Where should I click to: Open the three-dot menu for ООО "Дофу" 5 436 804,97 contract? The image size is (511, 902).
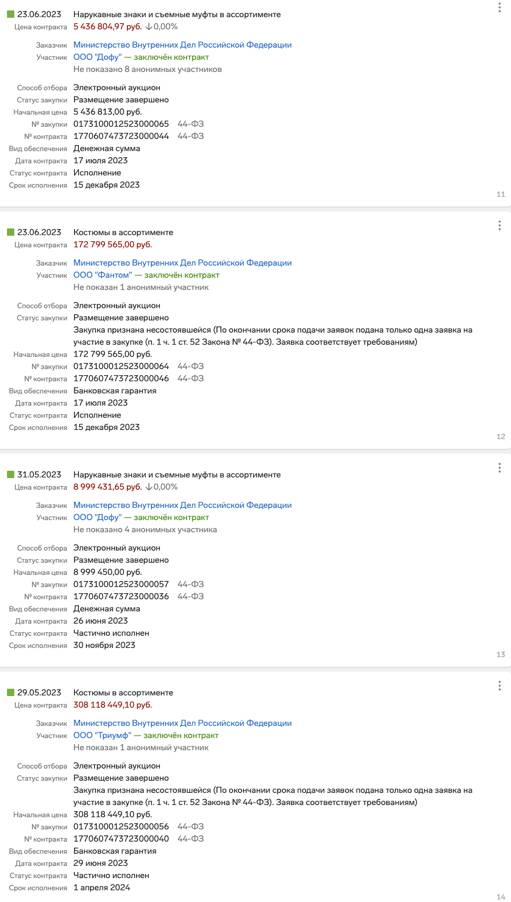[499, 7]
